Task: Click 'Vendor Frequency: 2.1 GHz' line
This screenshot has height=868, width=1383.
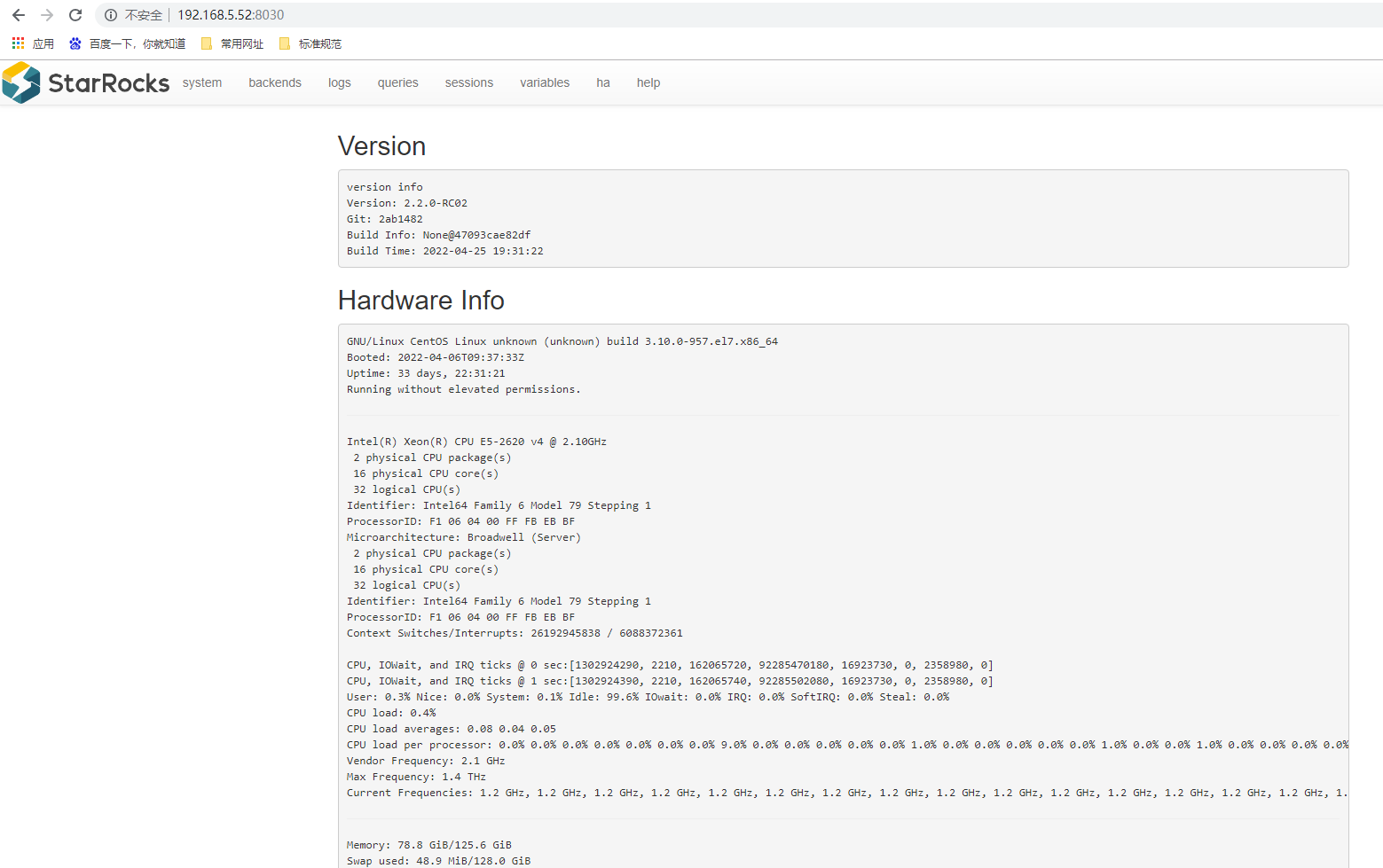Action: (426, 761)
